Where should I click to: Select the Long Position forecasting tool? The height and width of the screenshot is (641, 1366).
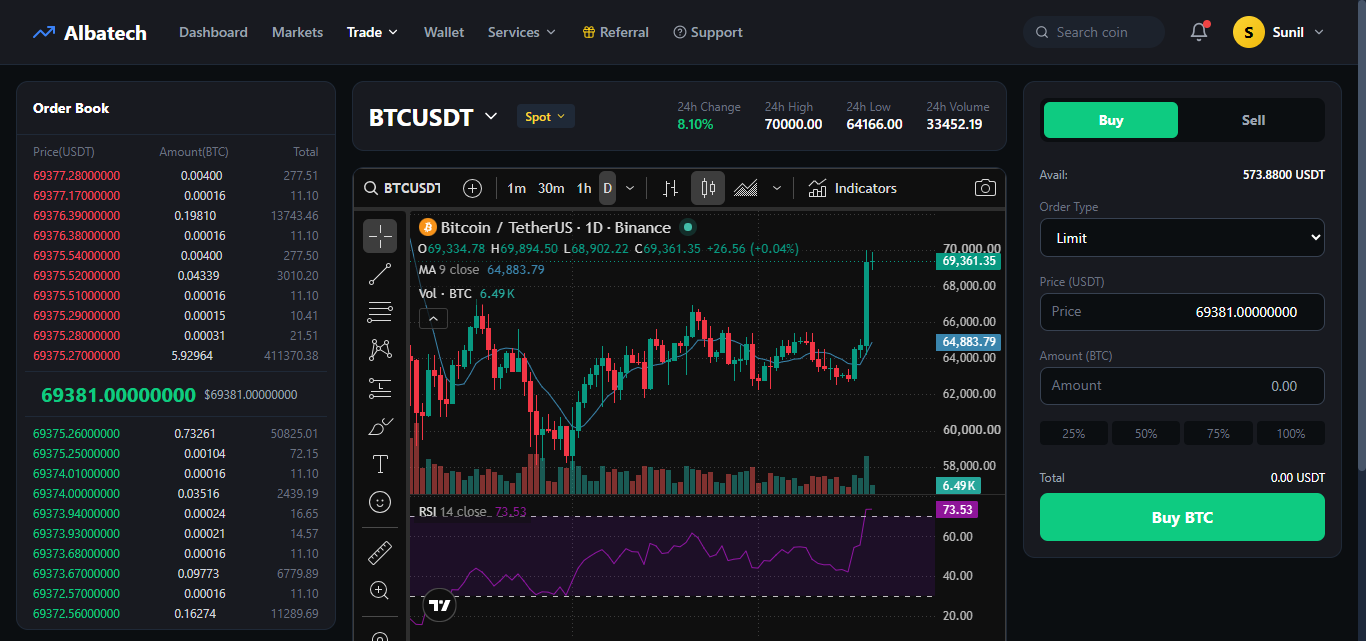(x=380, y=388)
